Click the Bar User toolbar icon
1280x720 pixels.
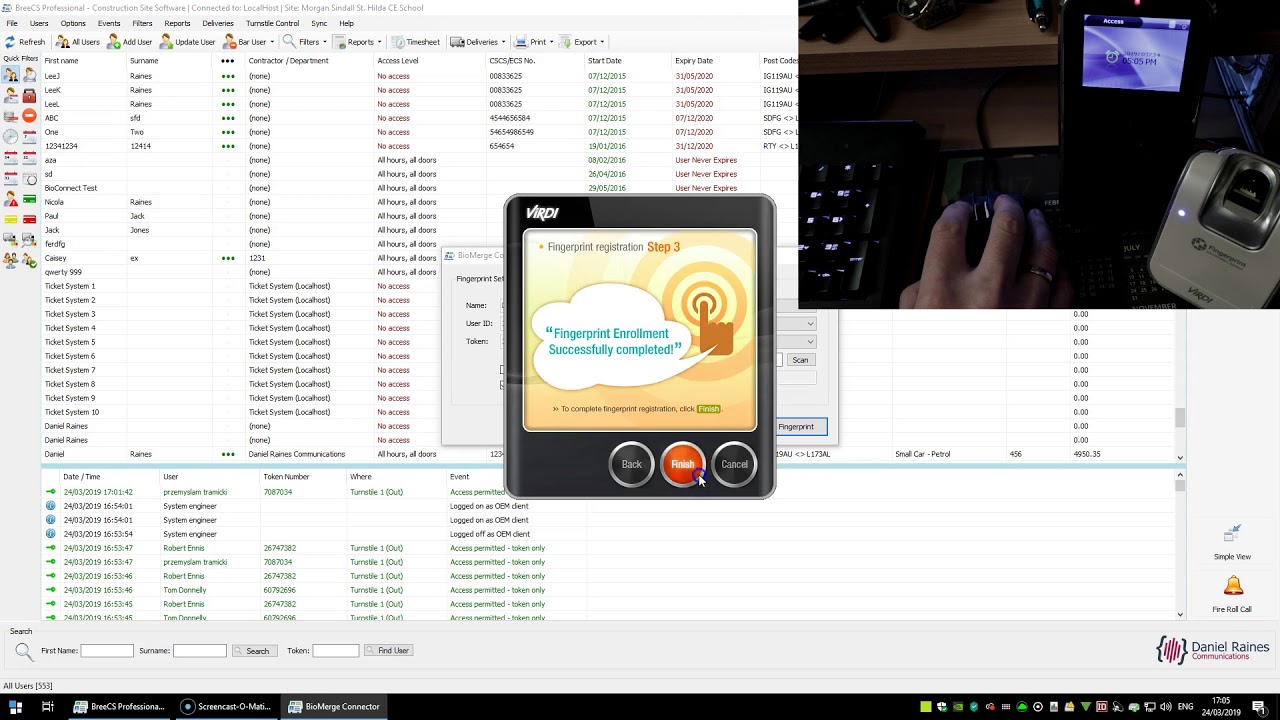pos(229,42)
